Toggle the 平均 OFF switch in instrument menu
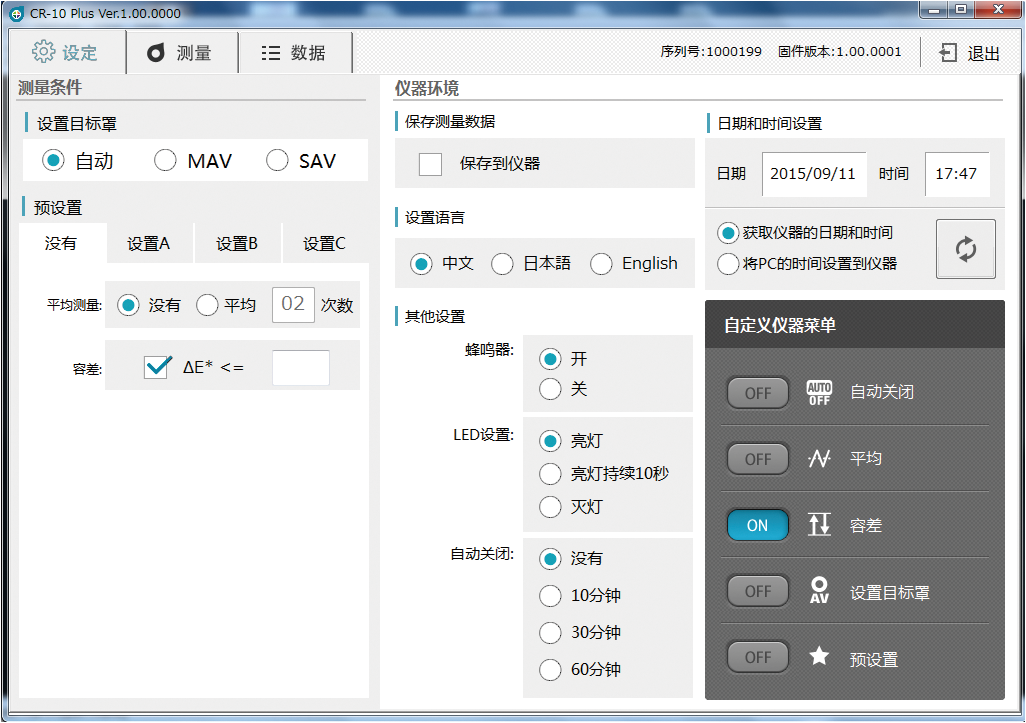This screenshot has height=723, width=1026. 758,459
